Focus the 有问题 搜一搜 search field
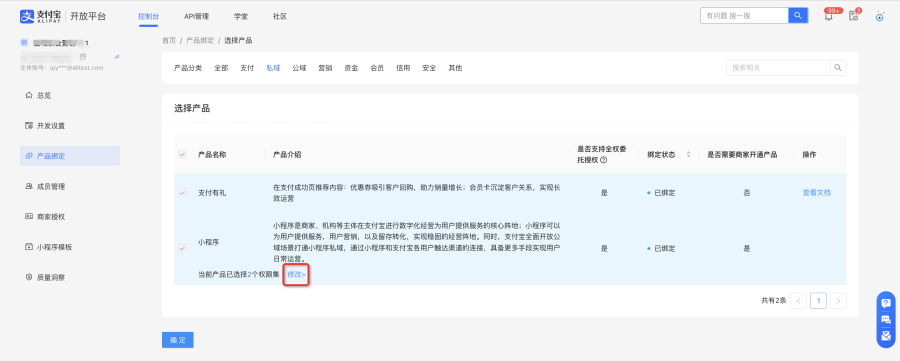The image size is (900, 361). click(x=744, y=15)
